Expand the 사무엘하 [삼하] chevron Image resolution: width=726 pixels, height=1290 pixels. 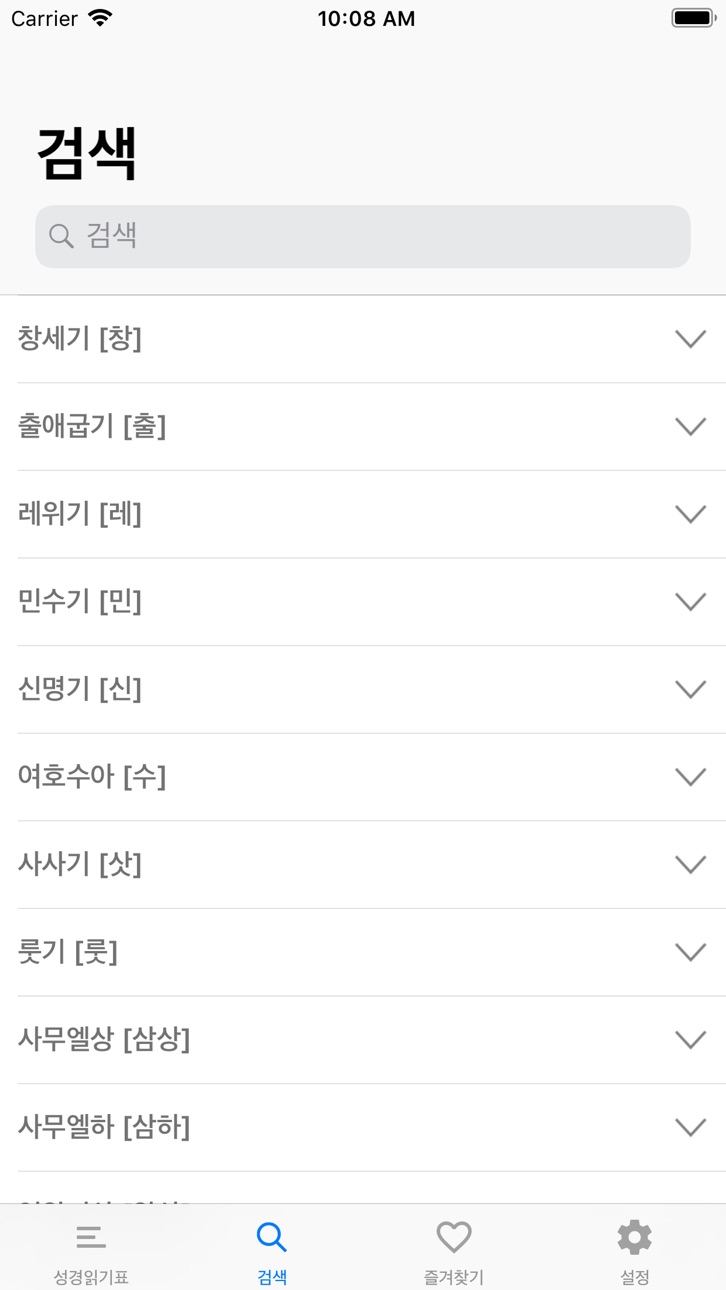click(691, 1128)
